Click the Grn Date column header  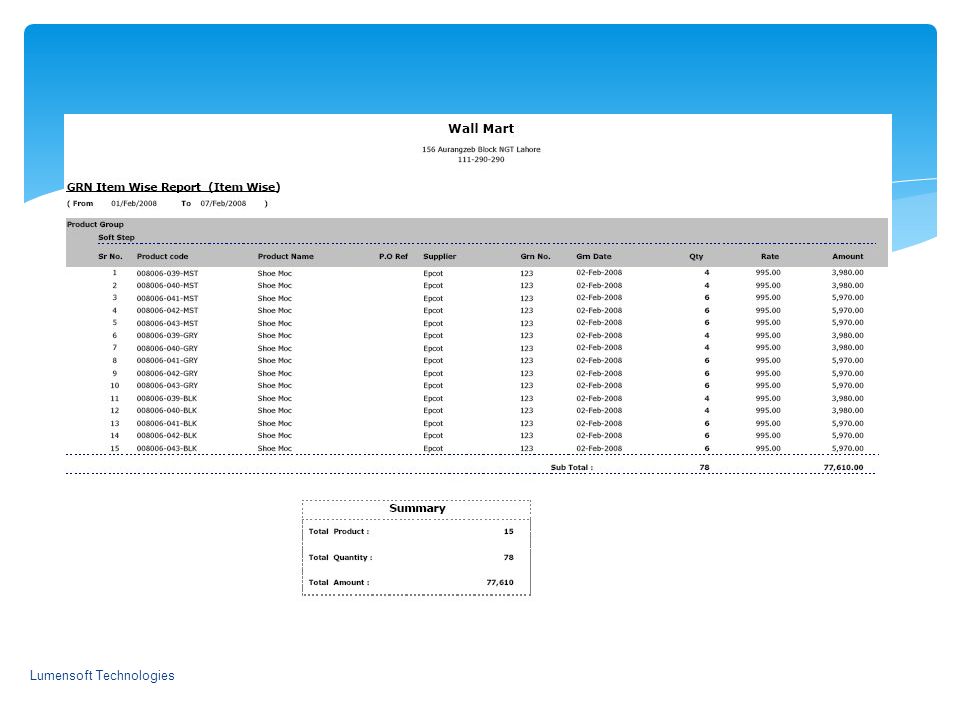click(593, 257)
